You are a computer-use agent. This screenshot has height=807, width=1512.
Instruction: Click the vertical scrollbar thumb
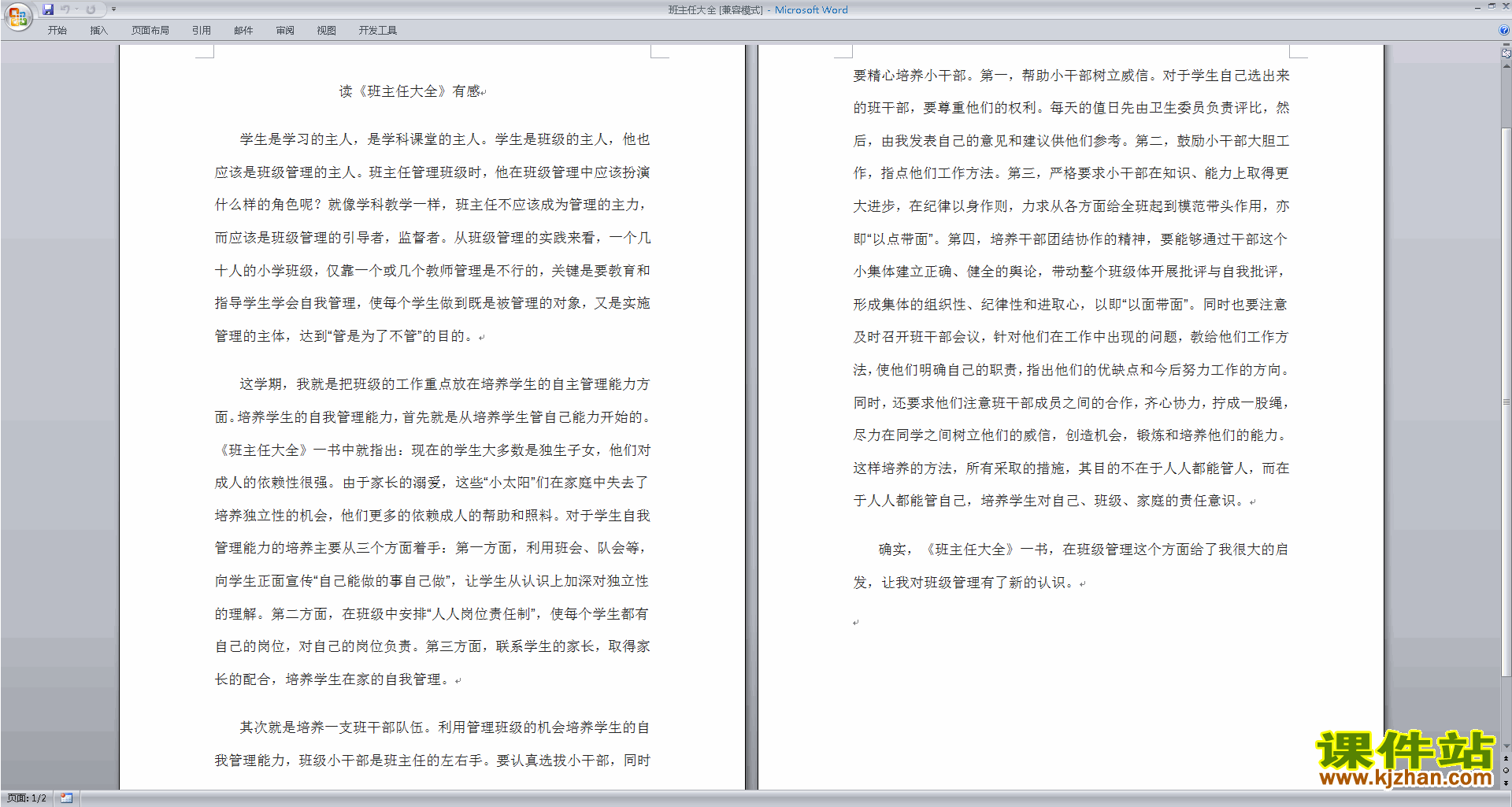coord(1506,402)
